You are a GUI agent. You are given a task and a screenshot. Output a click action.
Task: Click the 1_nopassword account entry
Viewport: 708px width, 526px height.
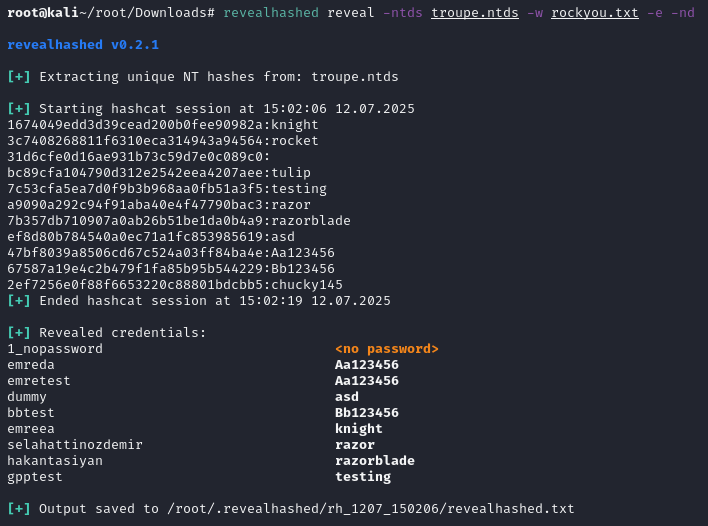pos(55,349)
